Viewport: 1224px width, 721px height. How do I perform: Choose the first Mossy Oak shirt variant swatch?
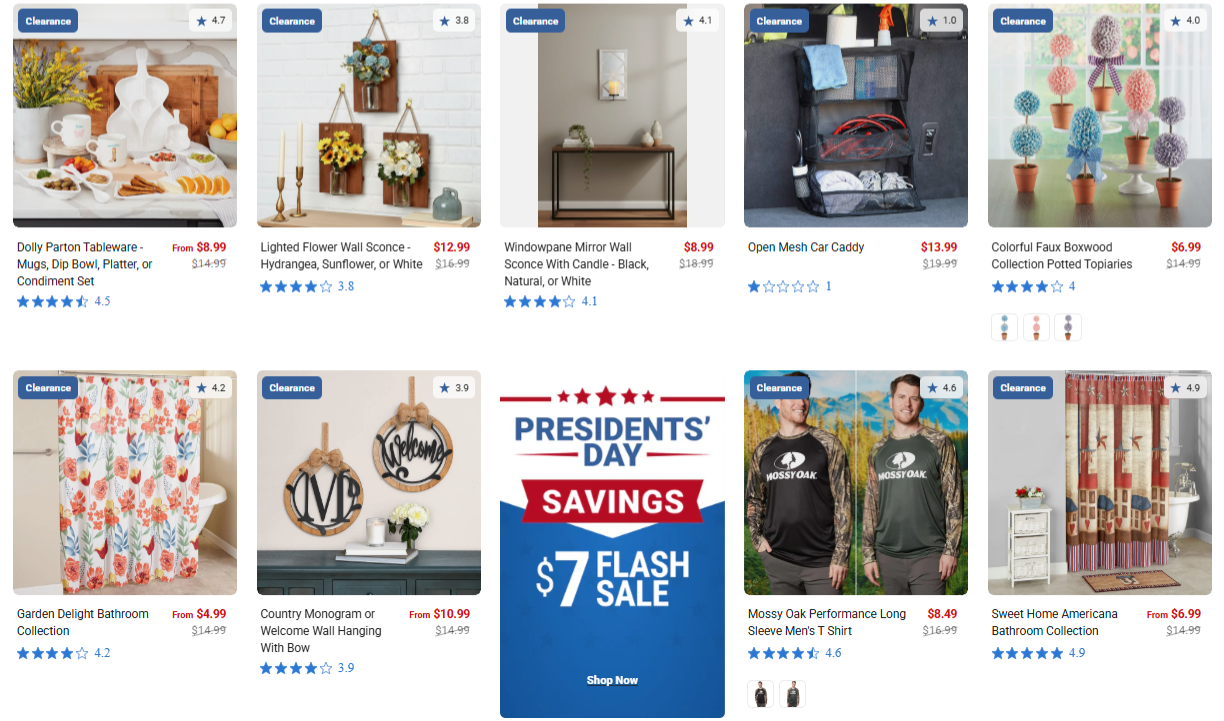pyautogui.click(x=761, y=694)
